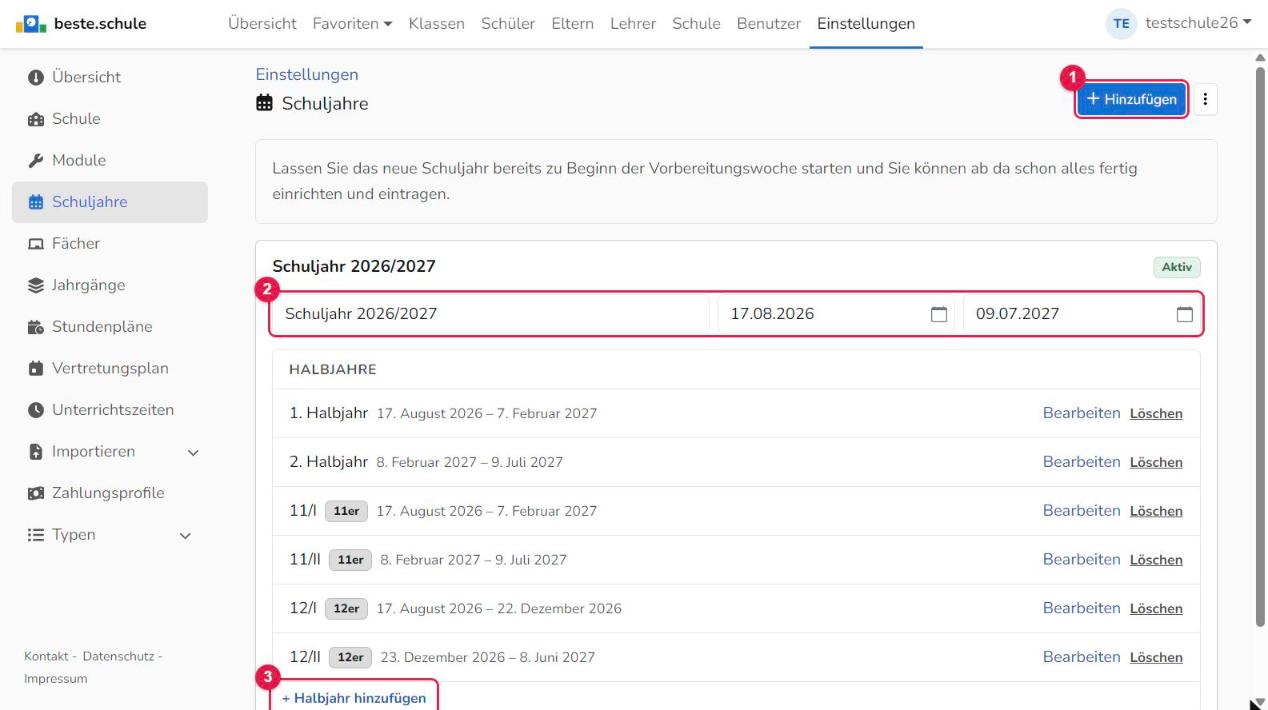Viewport: 1268px width, 710px height.
Task: Expand the Importieren submenu chevron
Action: point(192,452)
